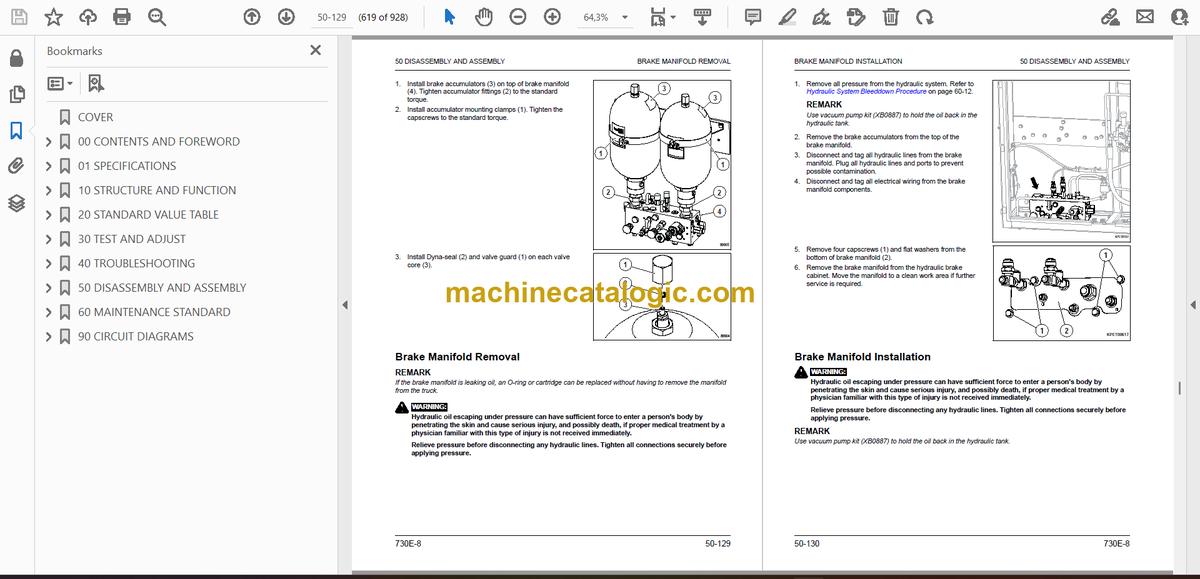Jump to 60 MAINTENANCE STANDARD bookmark
1200x579 pixels.
(x=154, y=312)
